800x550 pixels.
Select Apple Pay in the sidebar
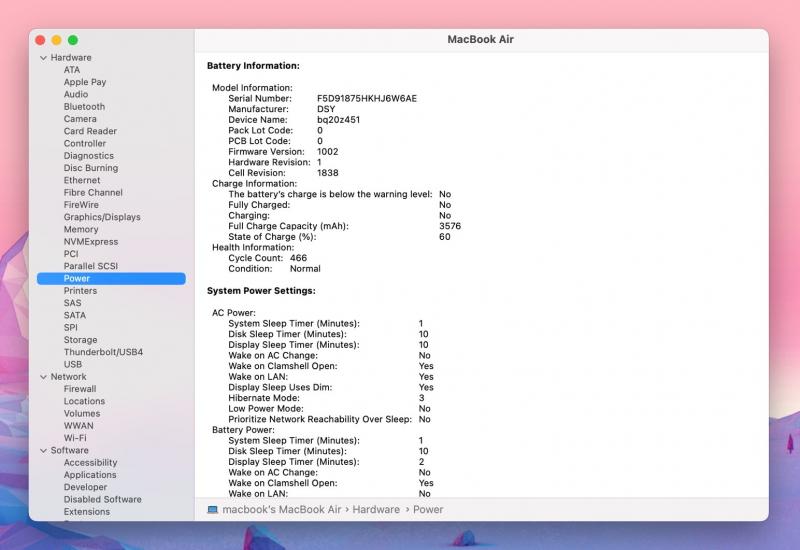[x=85, y=82]
